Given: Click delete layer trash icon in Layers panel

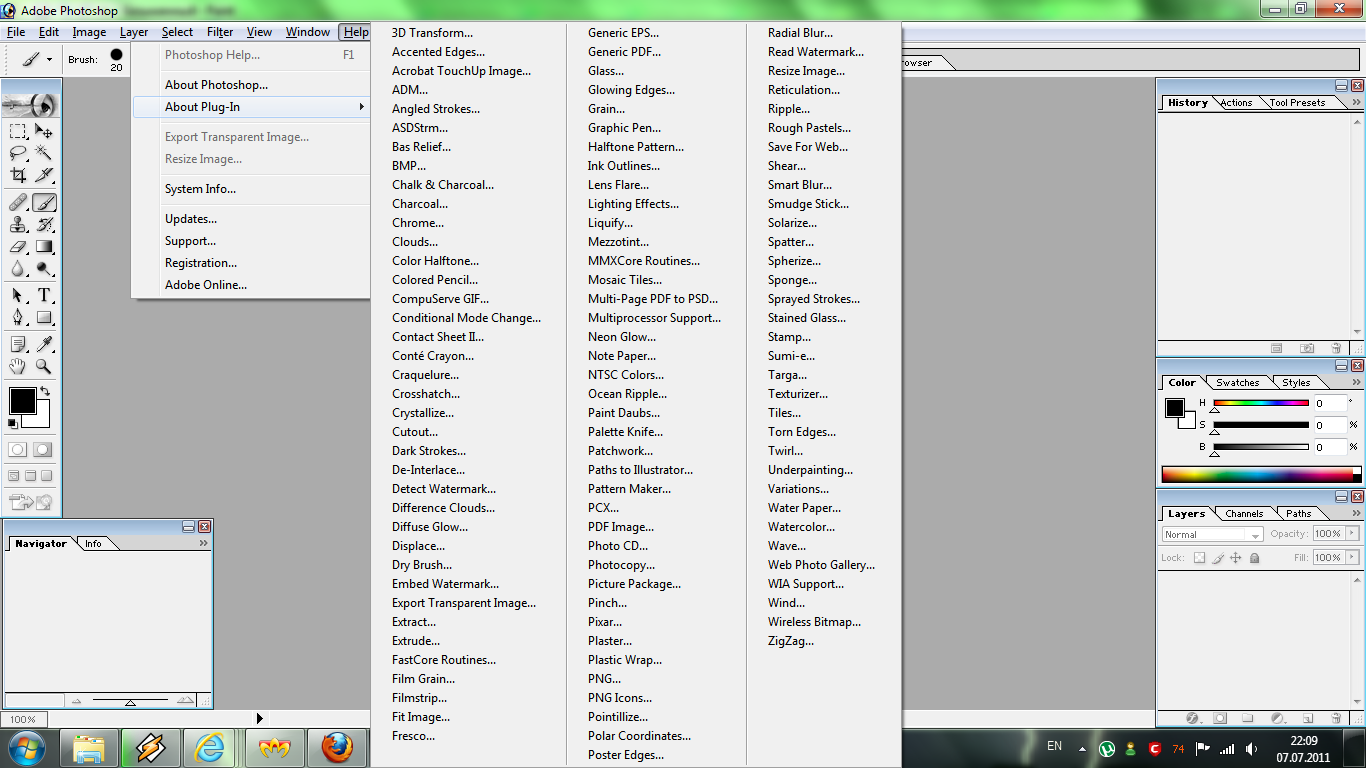Looking at the screenshot, I should 1336,718.
